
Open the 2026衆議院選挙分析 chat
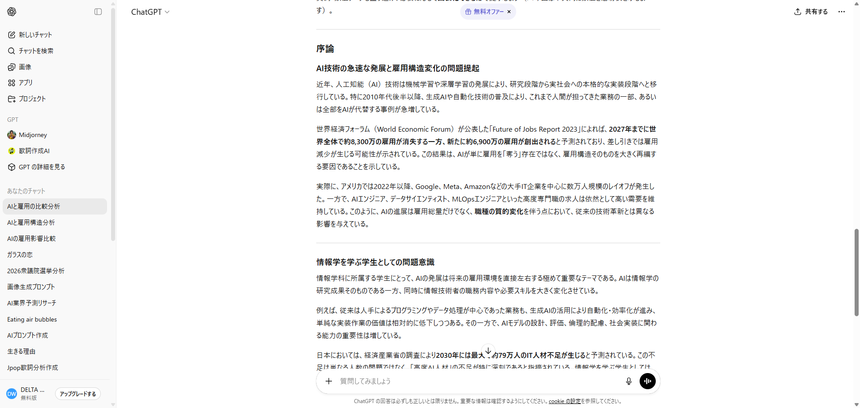(x=35, y=271)
